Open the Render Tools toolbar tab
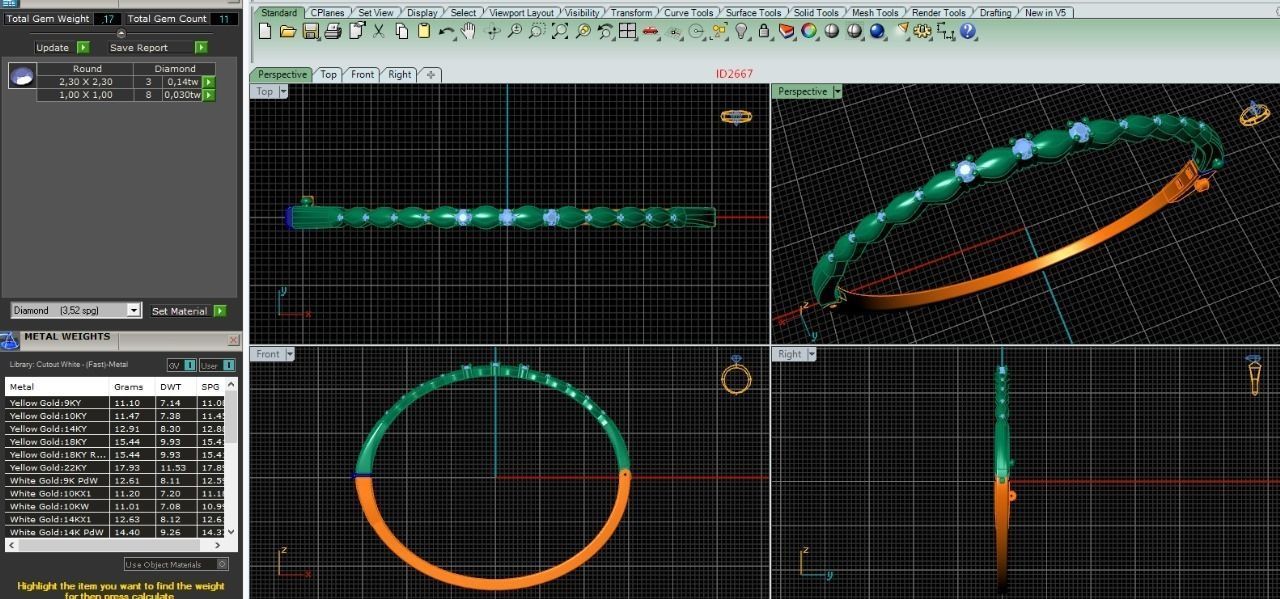 (939, 13)
